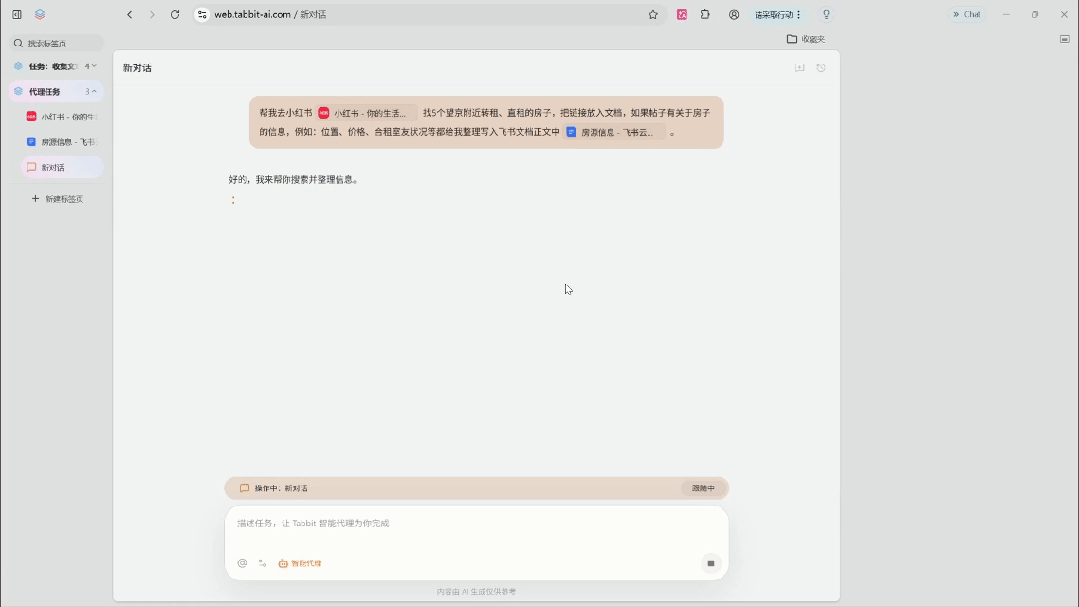The height and width of the screenshot is (607, 1079).
Task: Open the Chat panel at top right
Action: (x=965, y=14)
